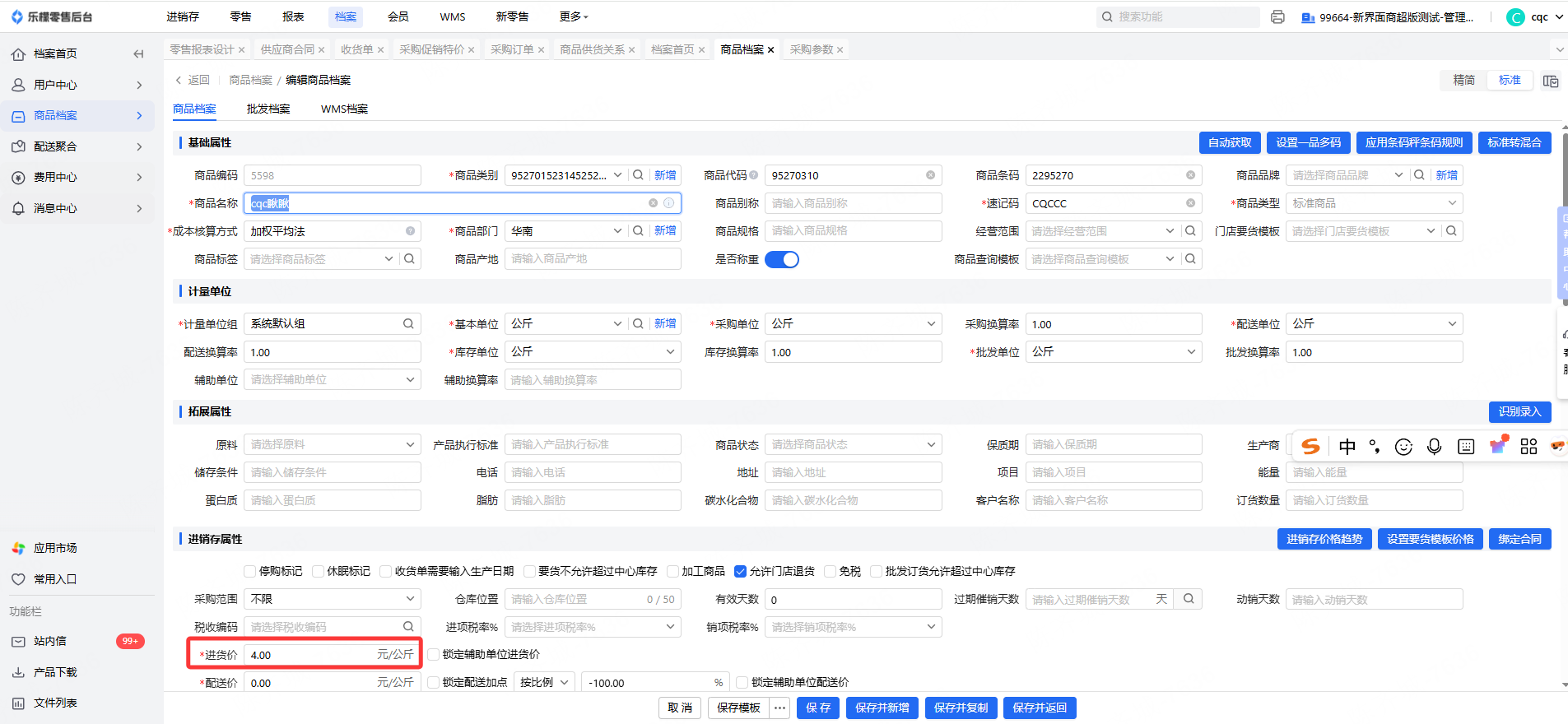Click the printer icon in top bar
Image resolution: width=1568 pixels, height=724 pixels.
click(1277, 16)
